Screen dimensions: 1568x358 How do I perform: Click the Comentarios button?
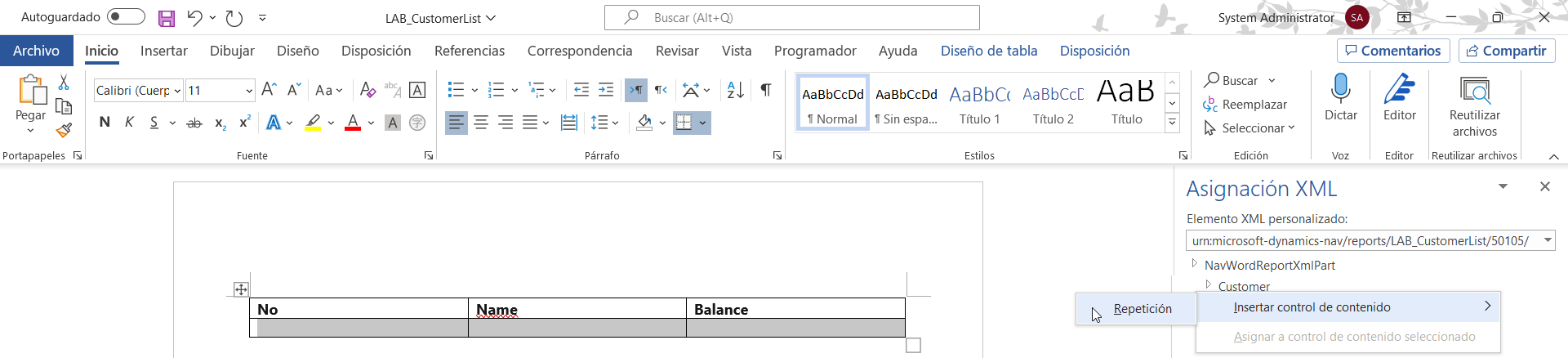click(1393, 51)
